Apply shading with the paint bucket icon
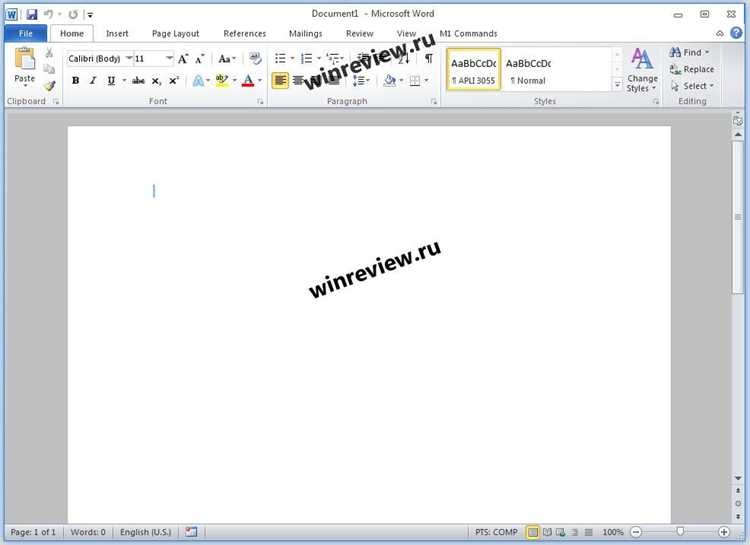The image size is (750, 545). (x=390, y=80)
